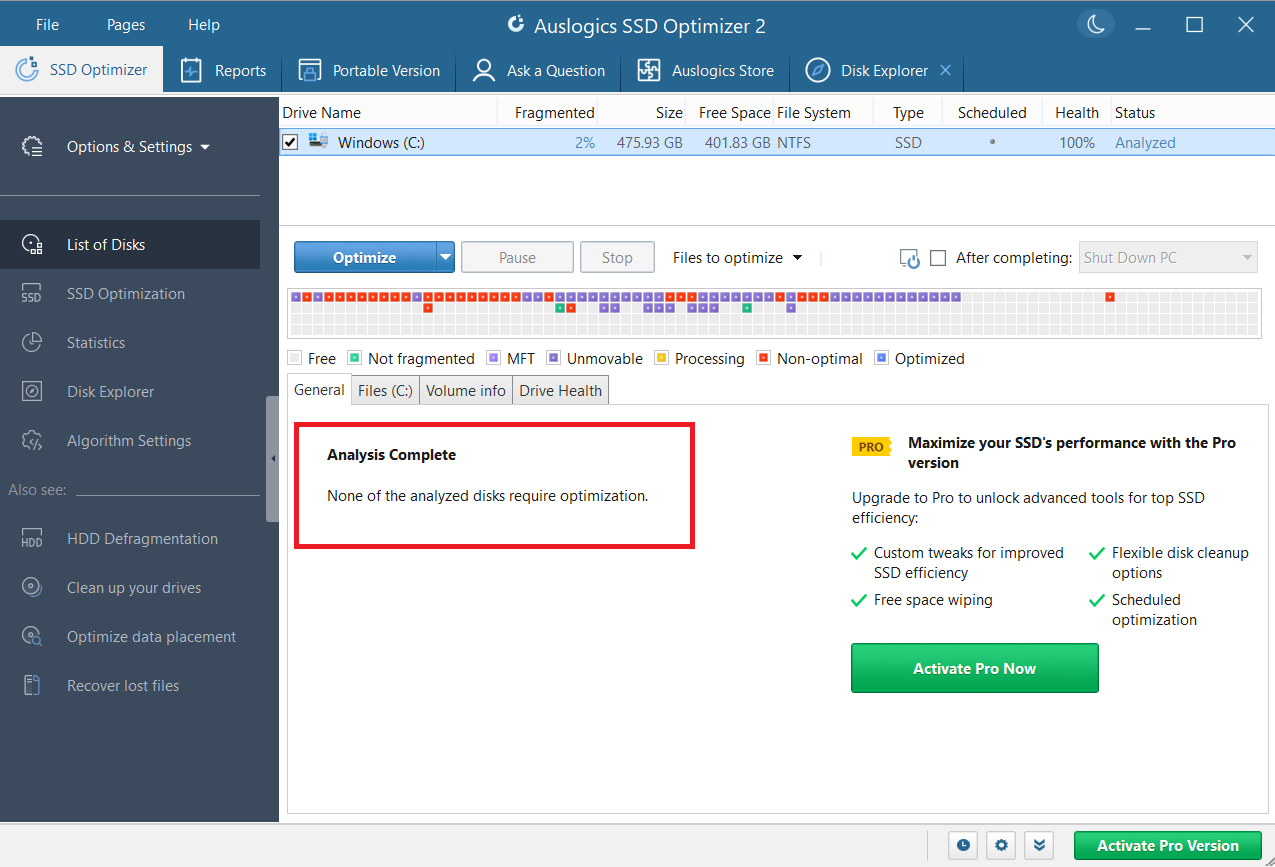Close the Disk Explorer tab
This screenshot has width=1275, height=867.
click(x=946, y=71)
